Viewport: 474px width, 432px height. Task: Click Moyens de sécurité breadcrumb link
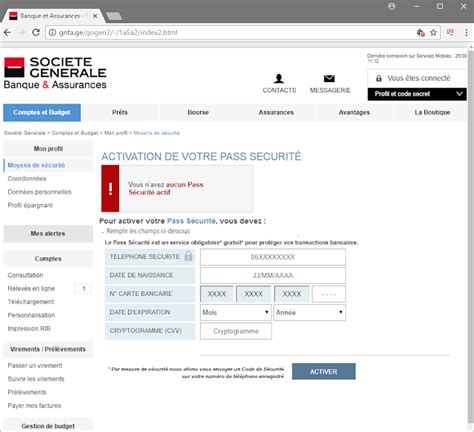coord(156,133)
